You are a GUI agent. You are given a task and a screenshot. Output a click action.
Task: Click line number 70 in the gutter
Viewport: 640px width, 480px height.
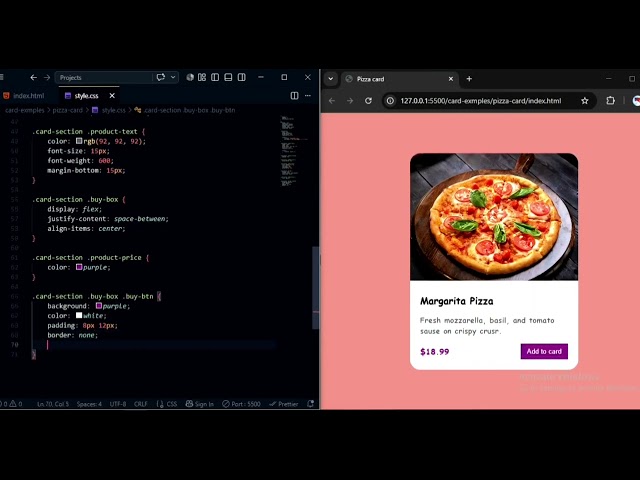point(15,345)
